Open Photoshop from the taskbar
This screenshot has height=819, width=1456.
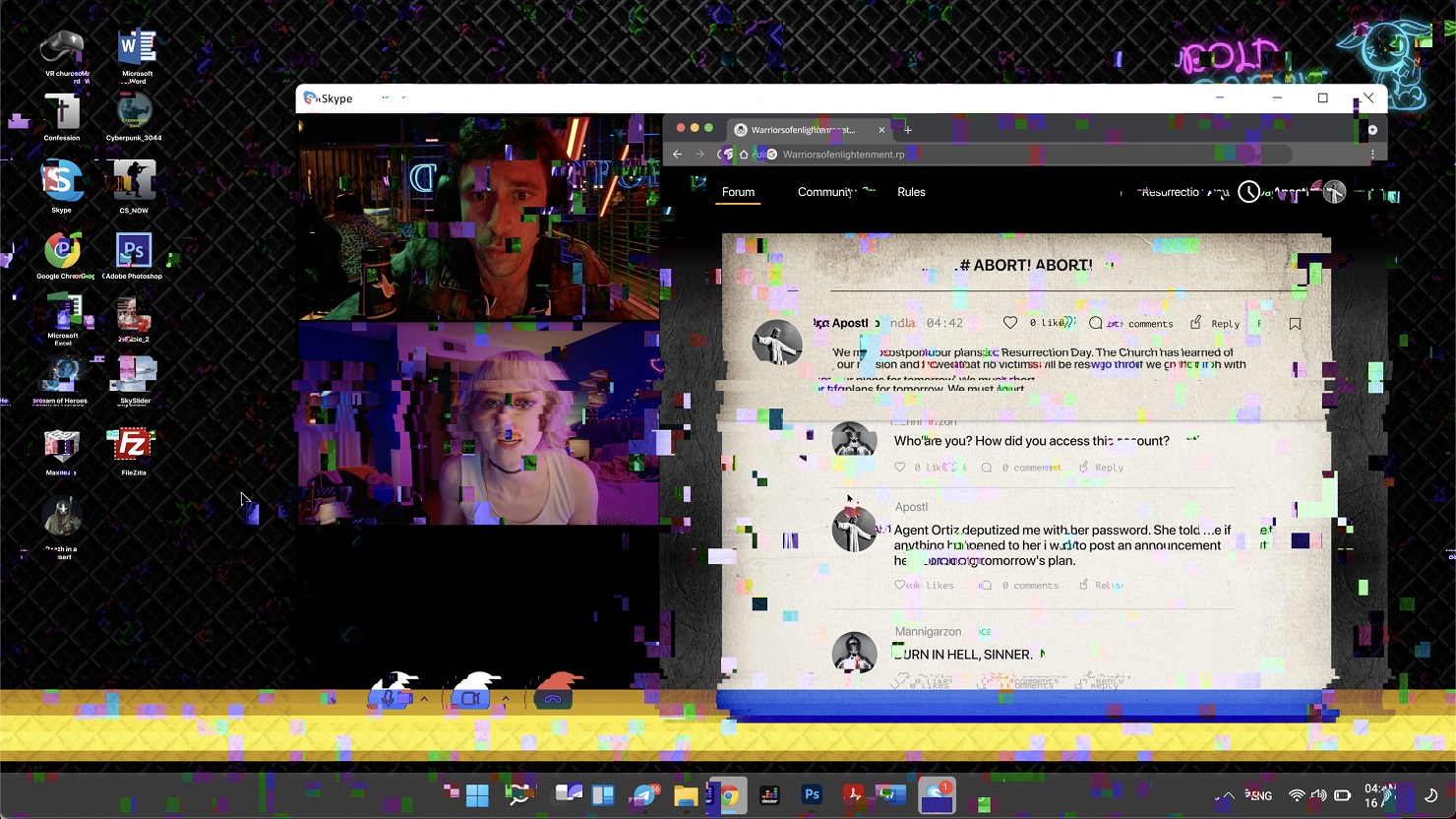[x=812, y=794]
